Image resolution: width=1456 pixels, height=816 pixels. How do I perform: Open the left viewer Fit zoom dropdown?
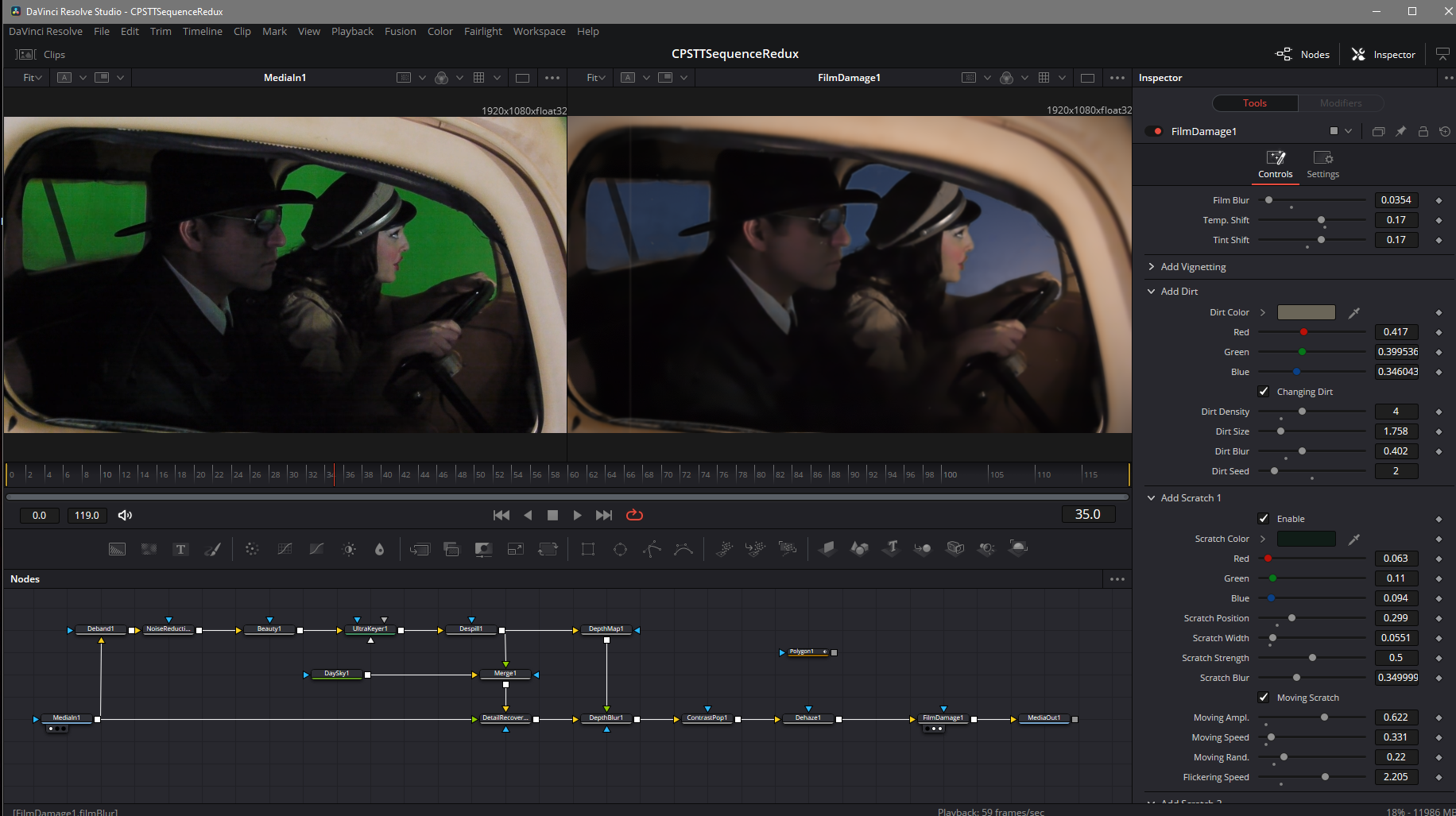(32, 78)
